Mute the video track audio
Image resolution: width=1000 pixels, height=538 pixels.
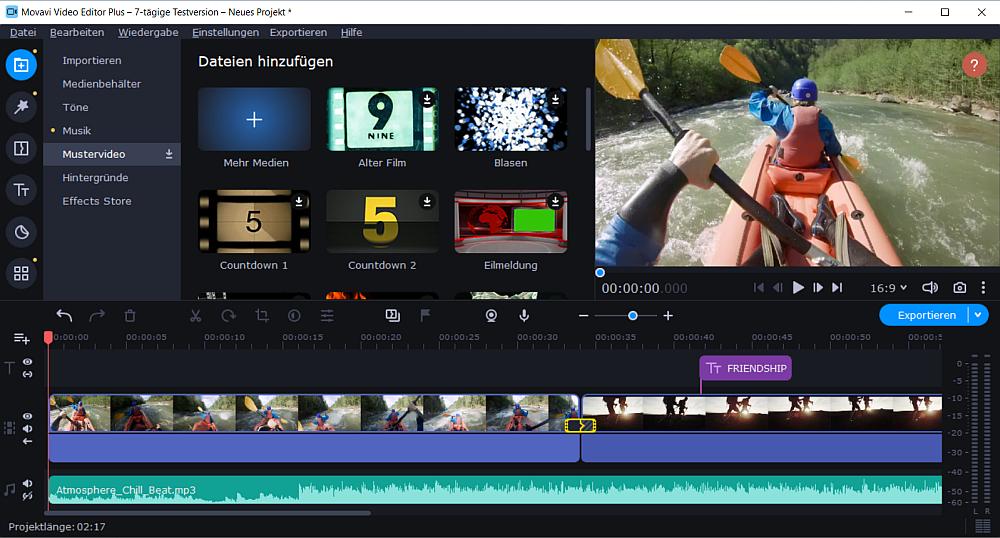pyautogui.click(x=27, y=428)
